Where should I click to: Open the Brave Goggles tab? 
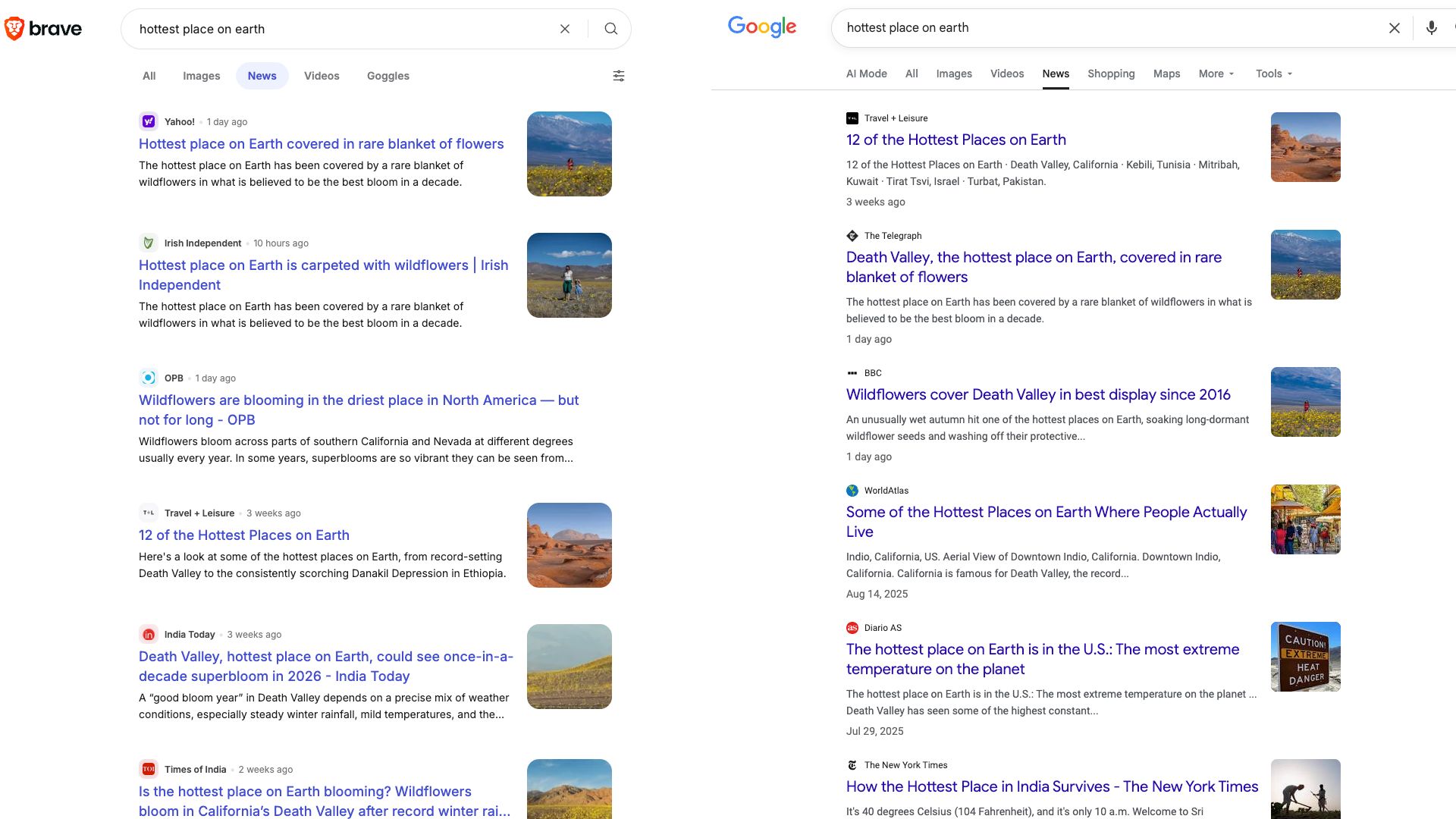388,76
